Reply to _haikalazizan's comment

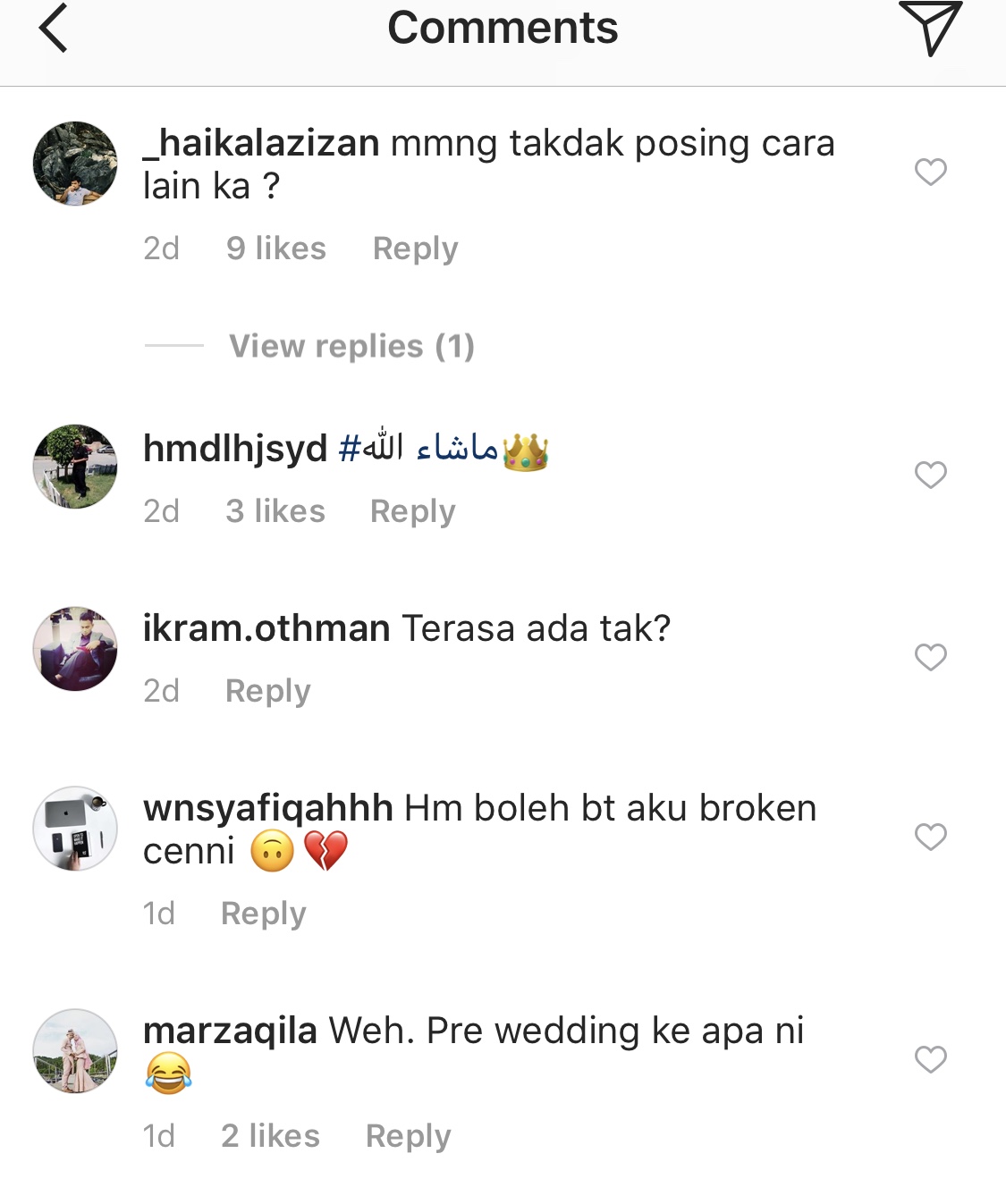(x=415, y=248)
